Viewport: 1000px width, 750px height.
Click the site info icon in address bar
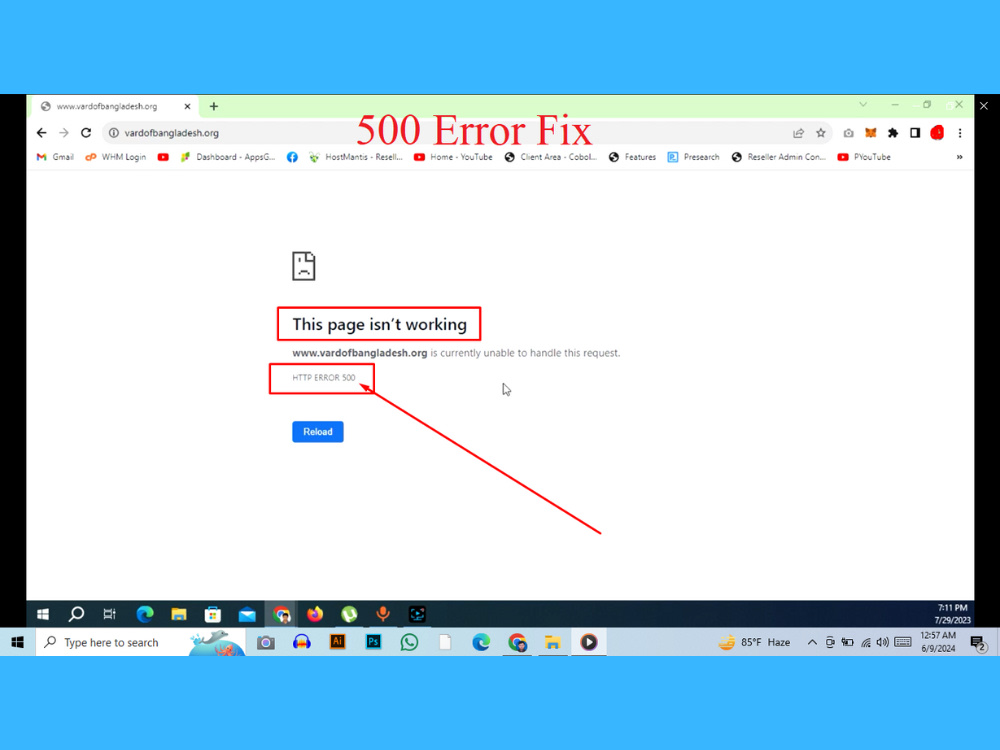(114, 133)
